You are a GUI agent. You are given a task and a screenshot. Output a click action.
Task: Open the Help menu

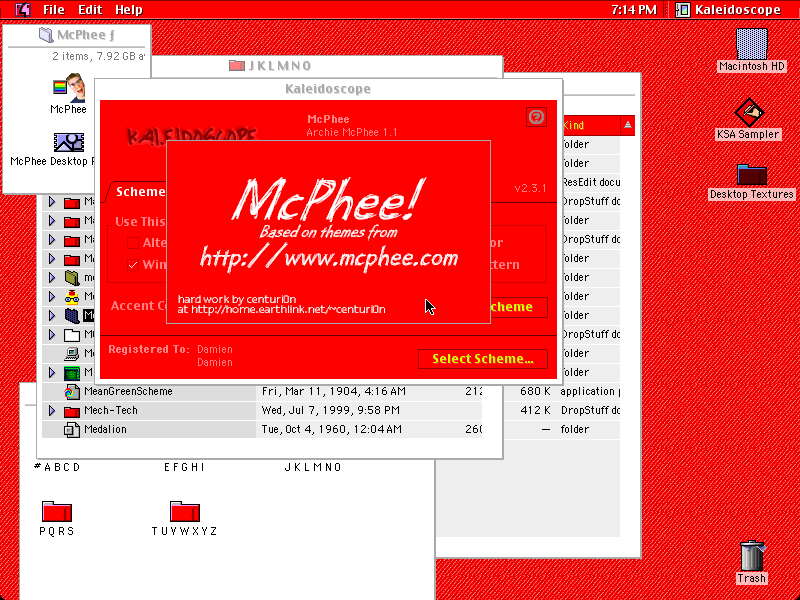point(129,10)
